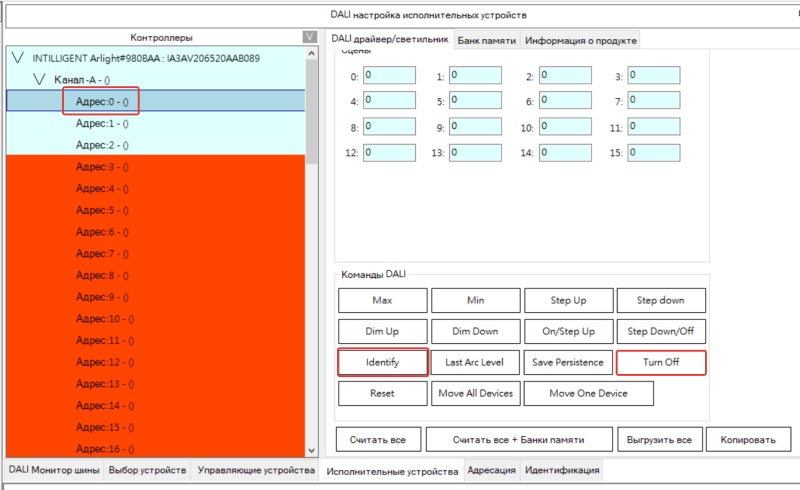Click the Last Arc Level button
800x490 pixels.
tap(475, 362)
